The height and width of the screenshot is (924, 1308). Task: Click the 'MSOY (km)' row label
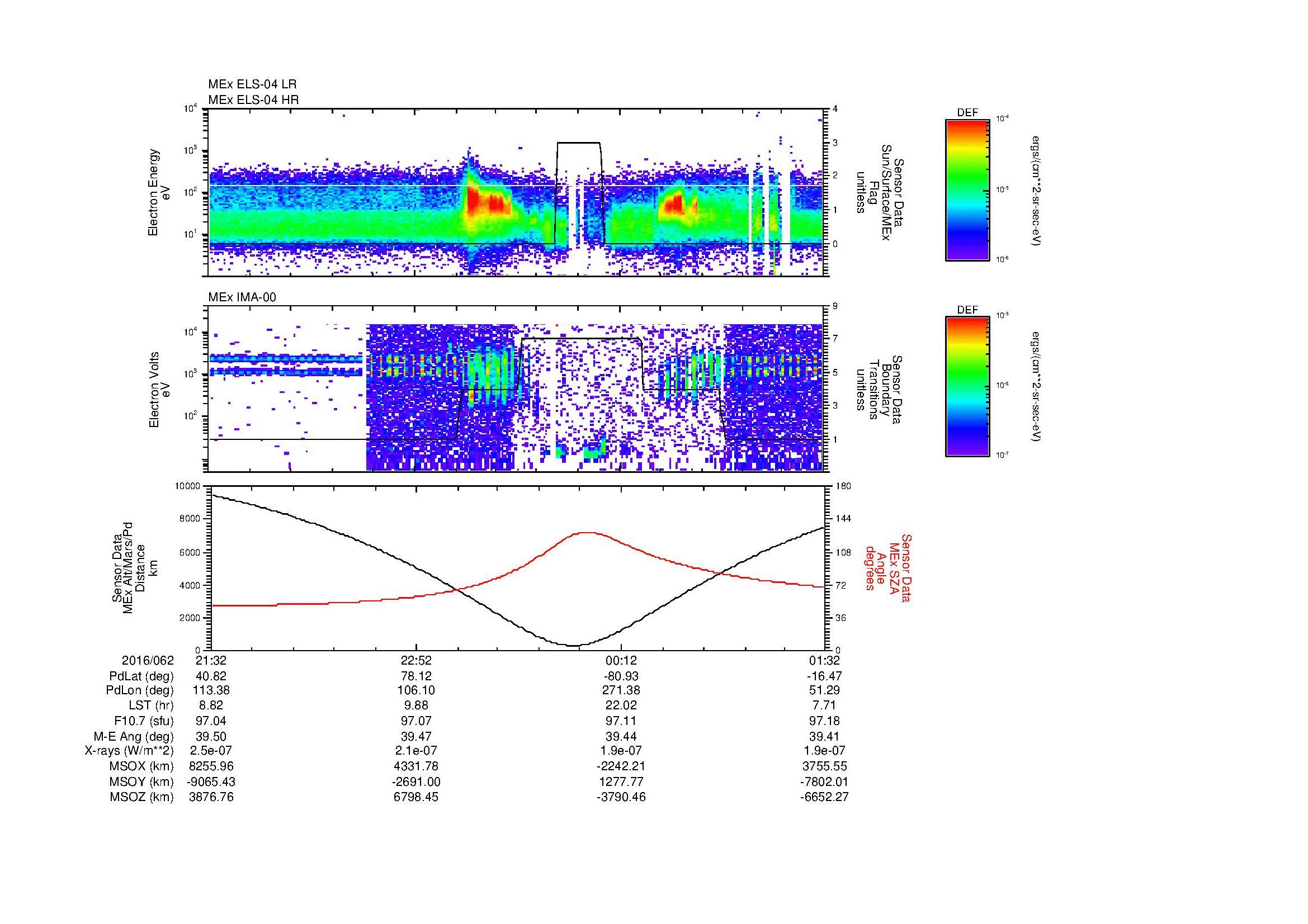(141, 781)
